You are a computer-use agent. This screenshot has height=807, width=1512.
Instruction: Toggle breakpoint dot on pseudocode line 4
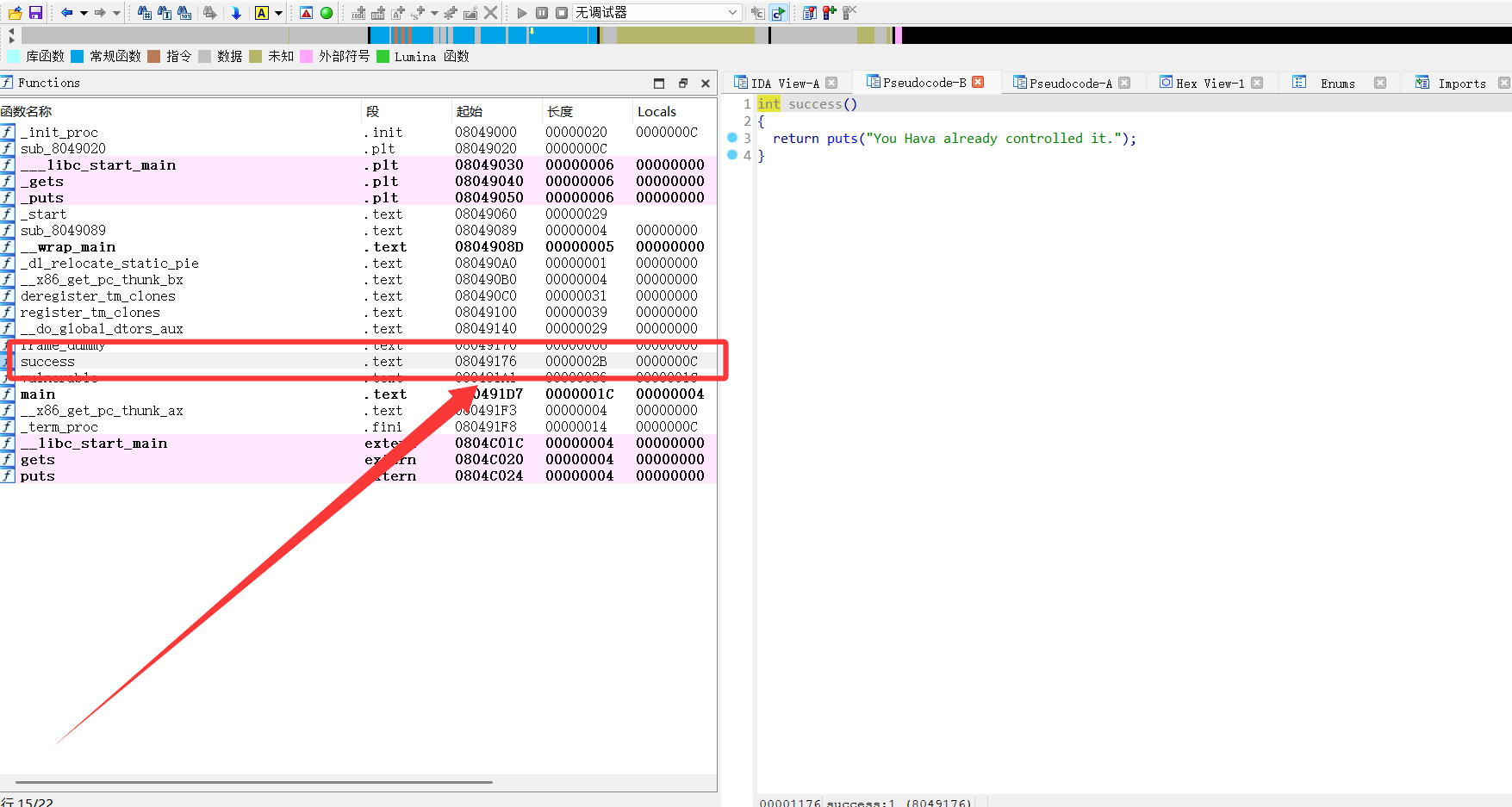pyautogui.click(x=732, y=155)
